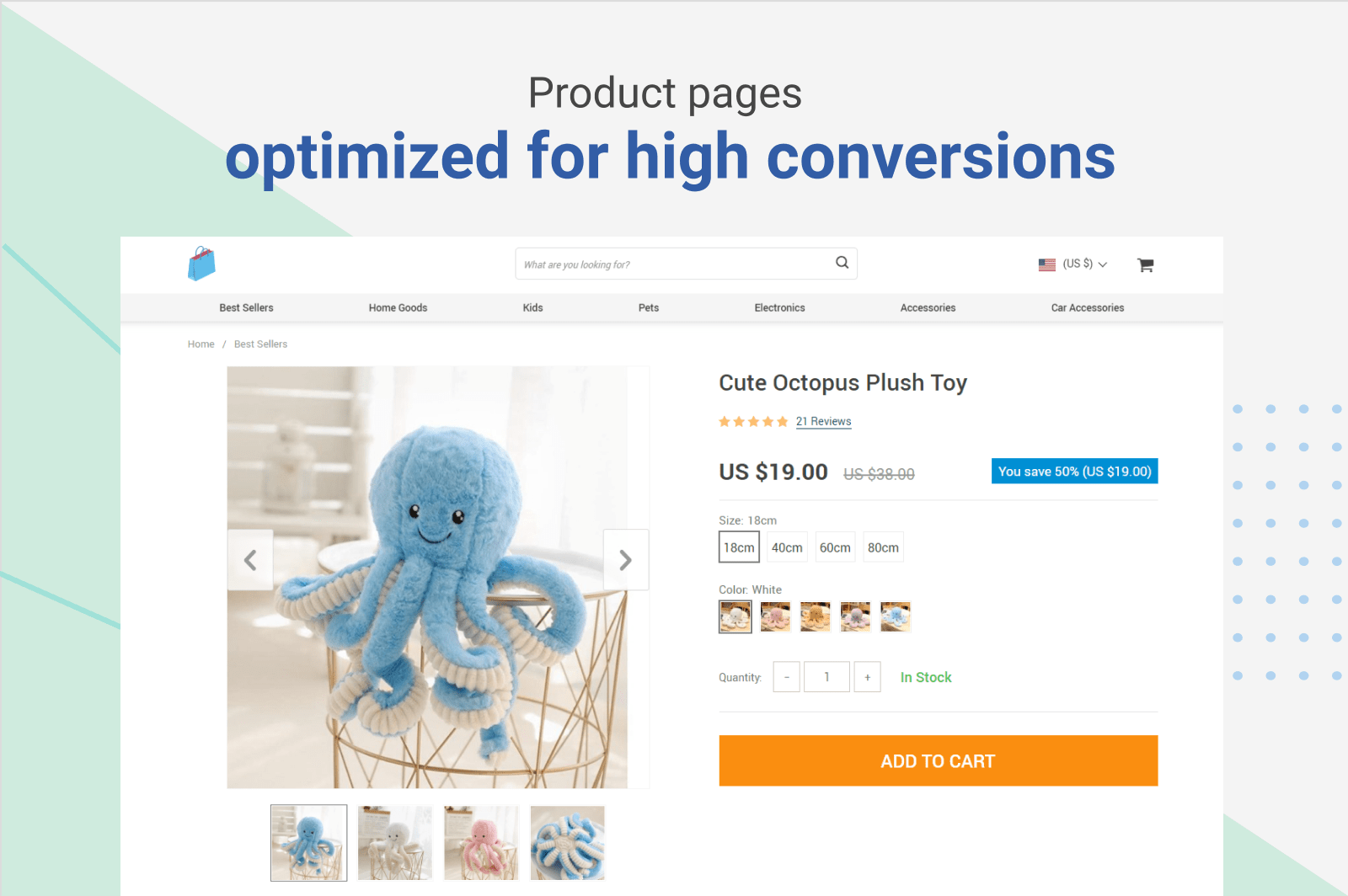Click the search magnifier icon

click(842, 263)
